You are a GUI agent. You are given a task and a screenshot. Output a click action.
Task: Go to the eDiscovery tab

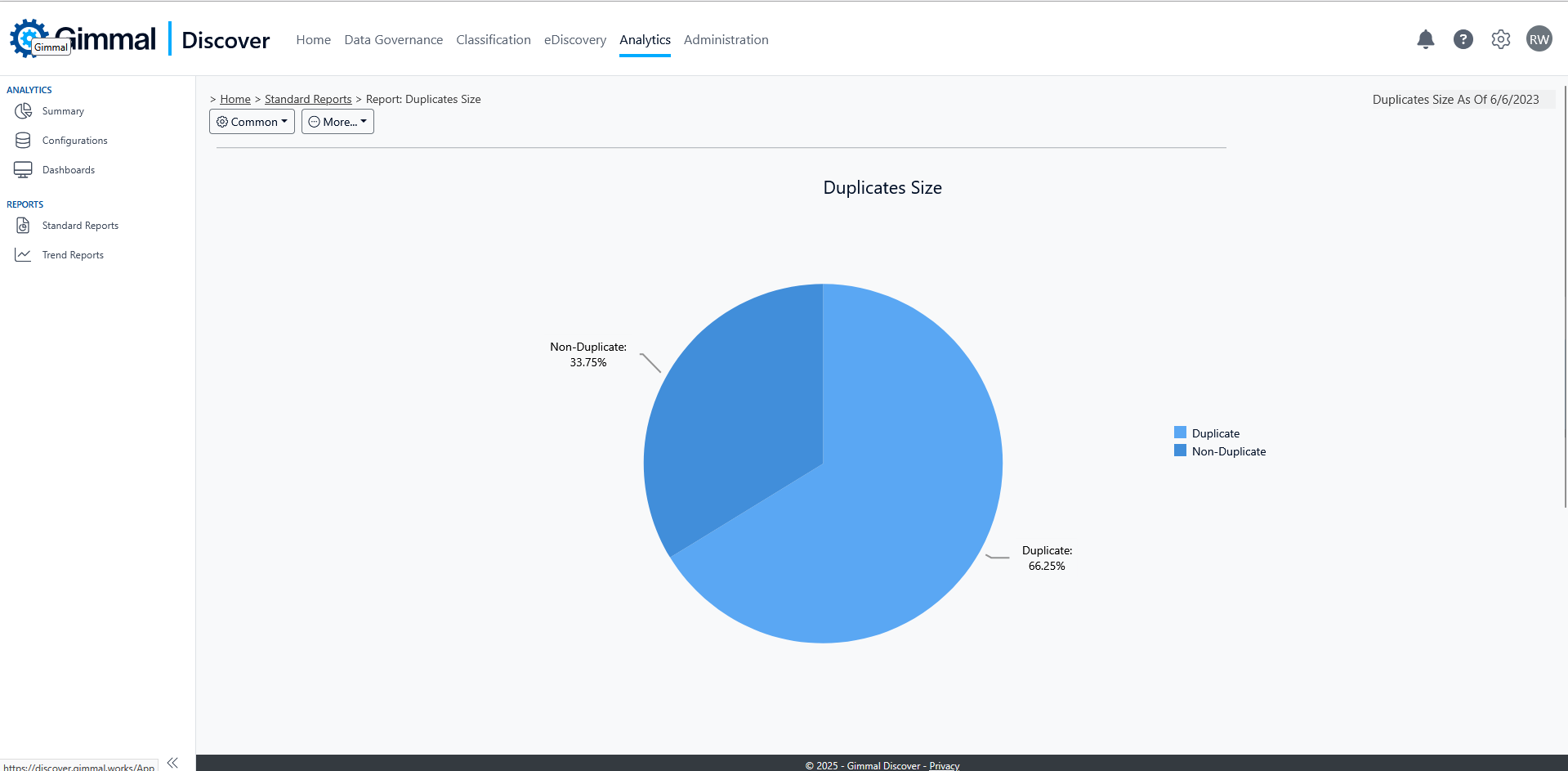click(574, 40)
